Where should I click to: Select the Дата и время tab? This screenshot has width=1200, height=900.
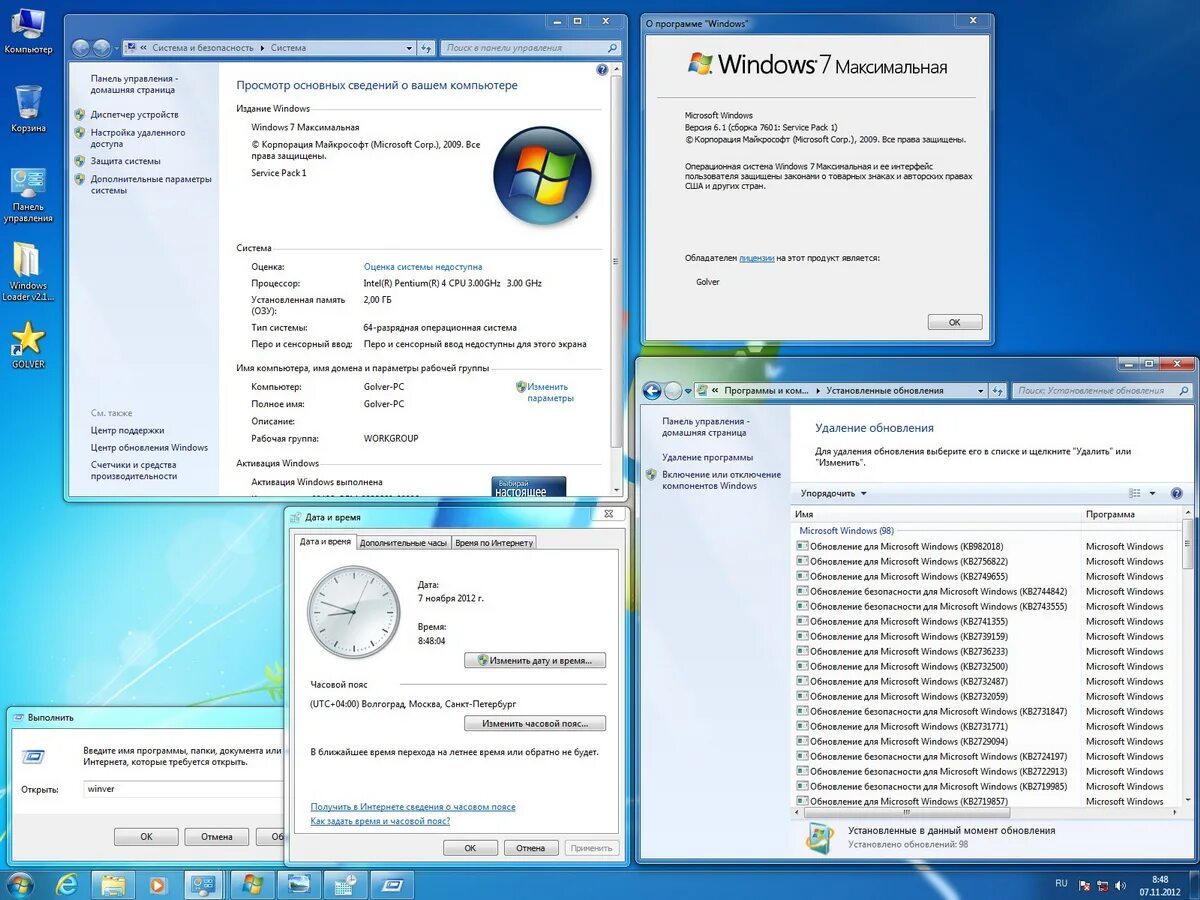pyautogui.click(x=326, y=542)
